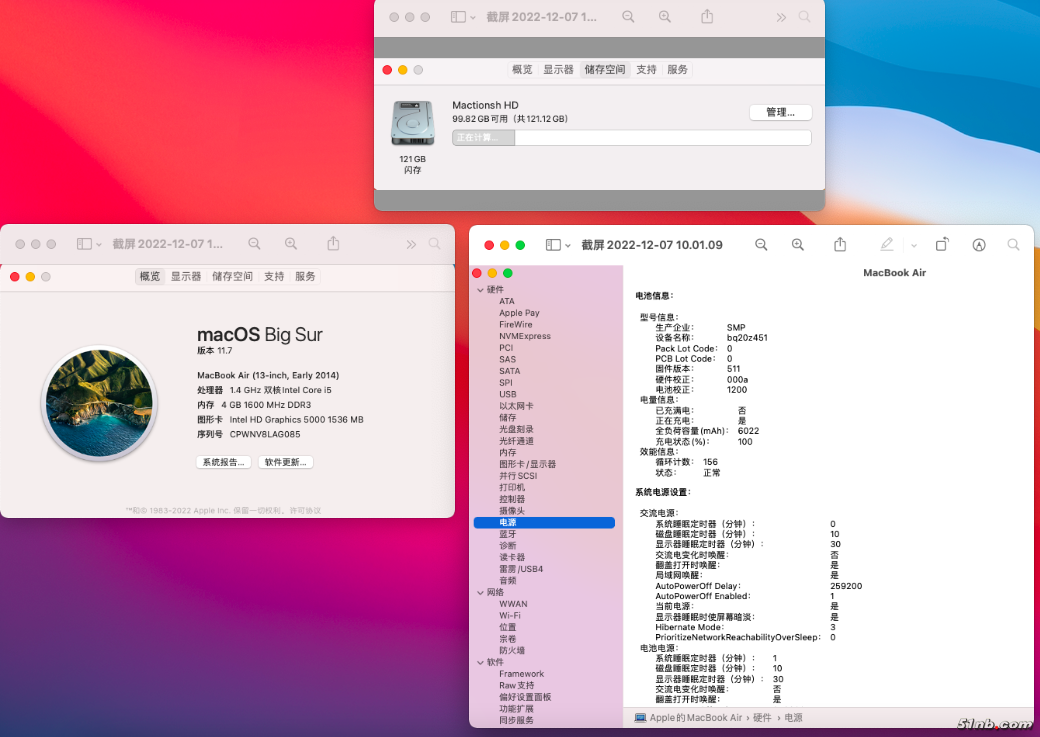
Task: Zoom out in top Preview window
Action: click(x=628, y=17)
